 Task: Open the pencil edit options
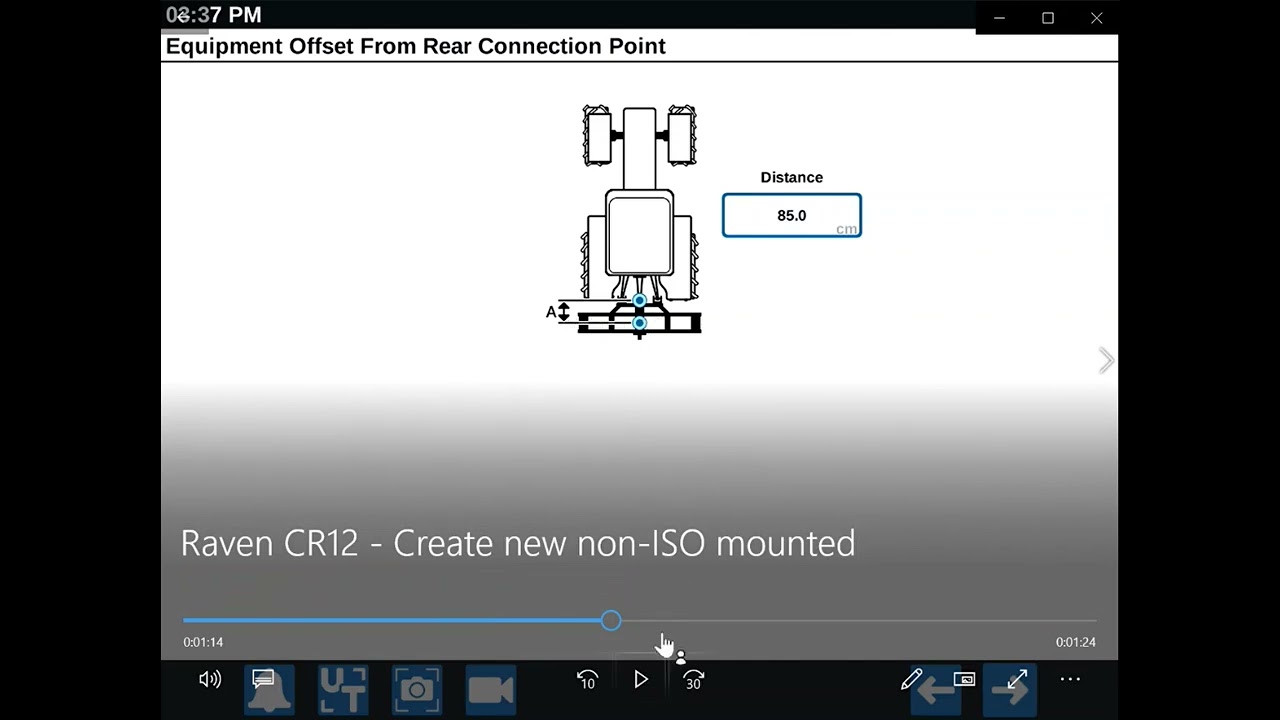point(911,680)
